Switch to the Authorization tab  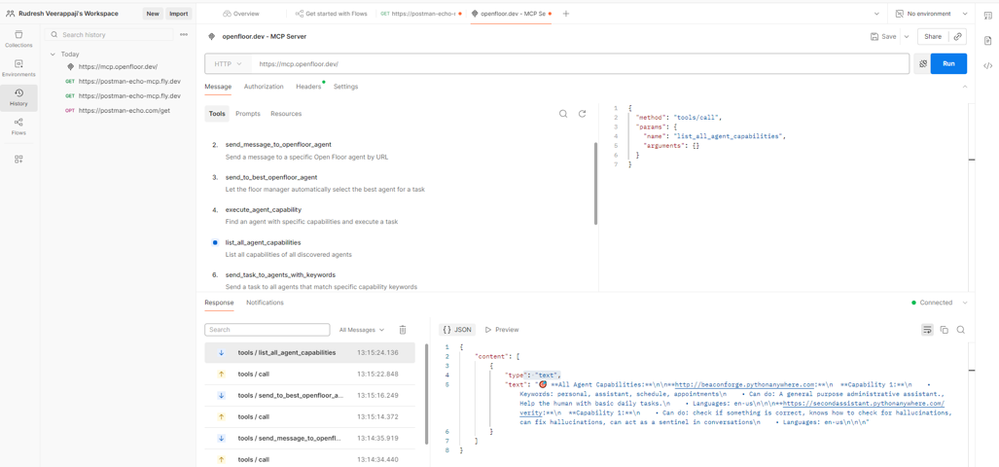pos(264,87)
